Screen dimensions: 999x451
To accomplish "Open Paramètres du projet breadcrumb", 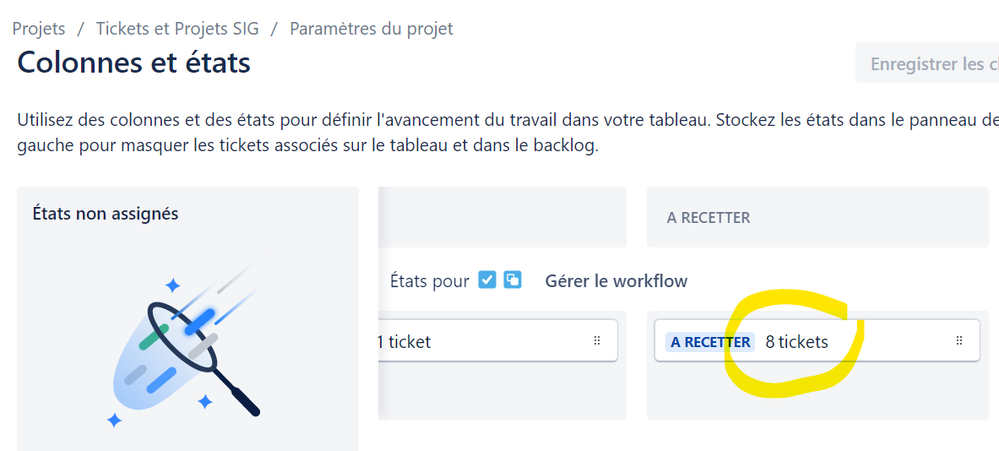I will (x=371, y=29).
